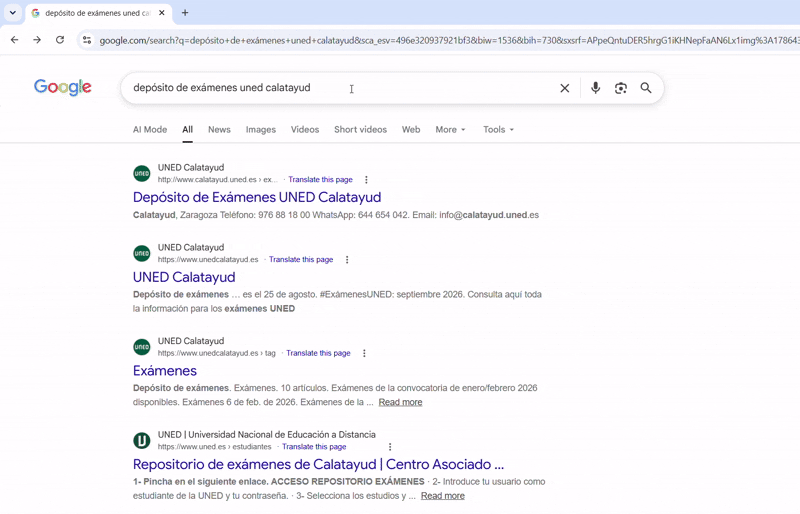Click the info@calatayud.uned.es snippet text
The image size is (800, 514).
(x=489, y=215)
